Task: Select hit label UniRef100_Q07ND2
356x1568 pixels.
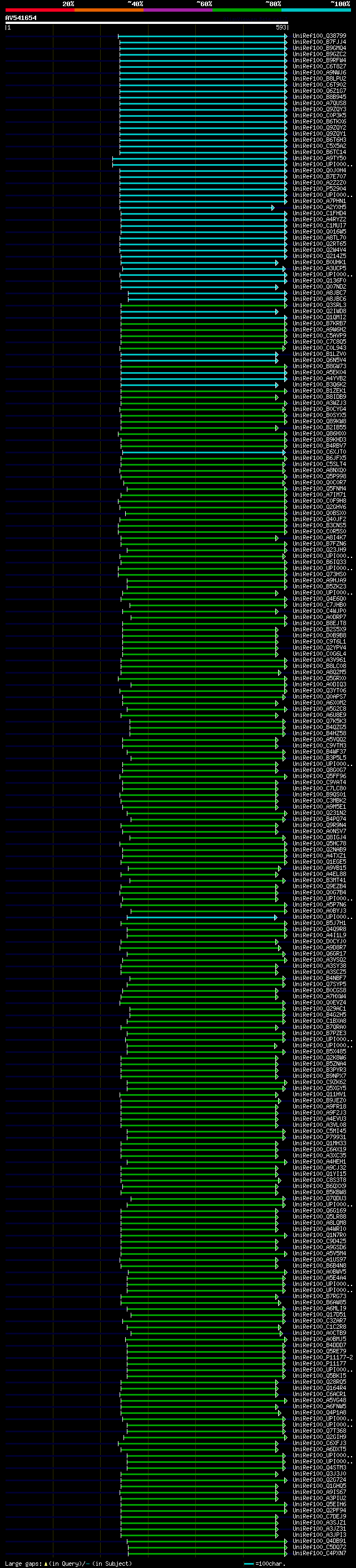Action: pyautogui.click(x=319, y=286)
